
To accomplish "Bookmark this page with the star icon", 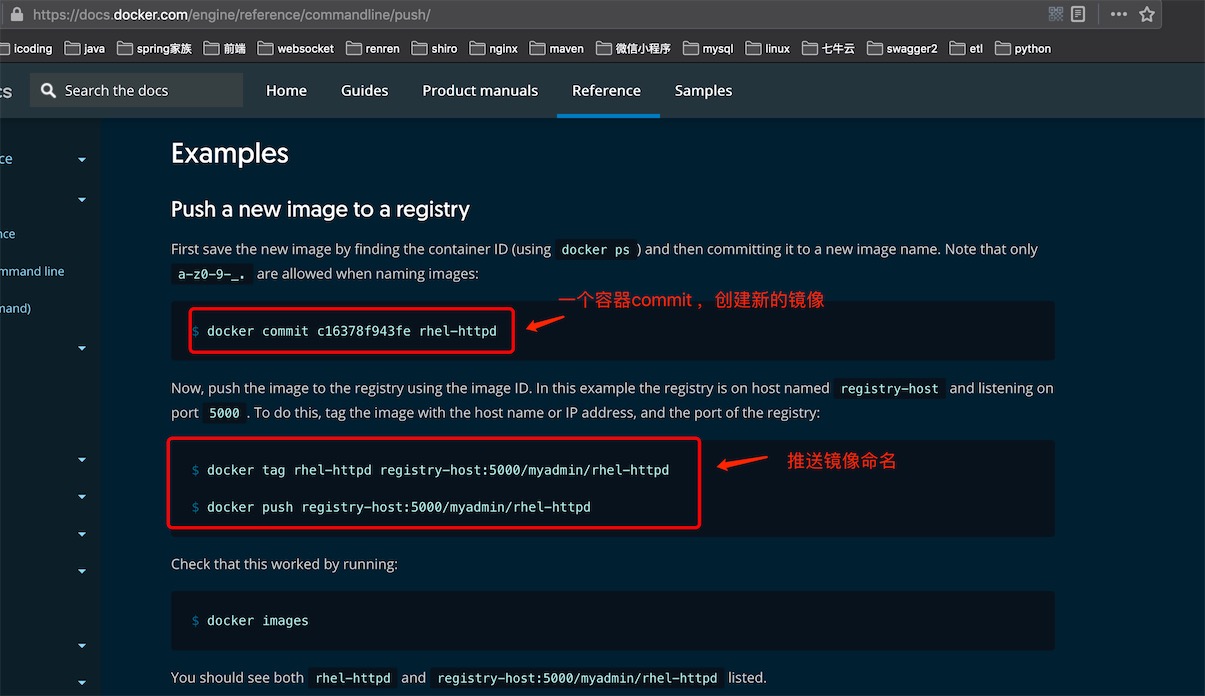I will (1147, 14).
